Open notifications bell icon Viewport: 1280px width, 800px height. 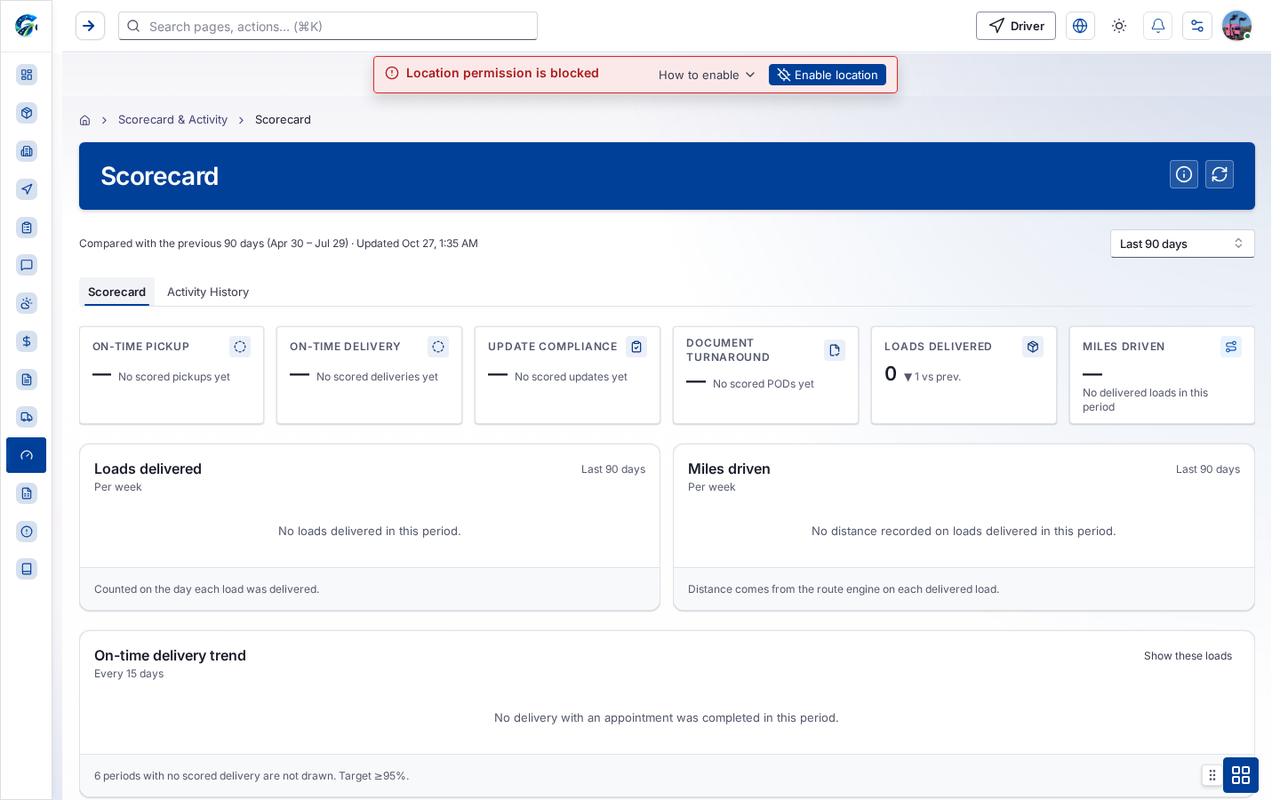[x=1158, y=26]
